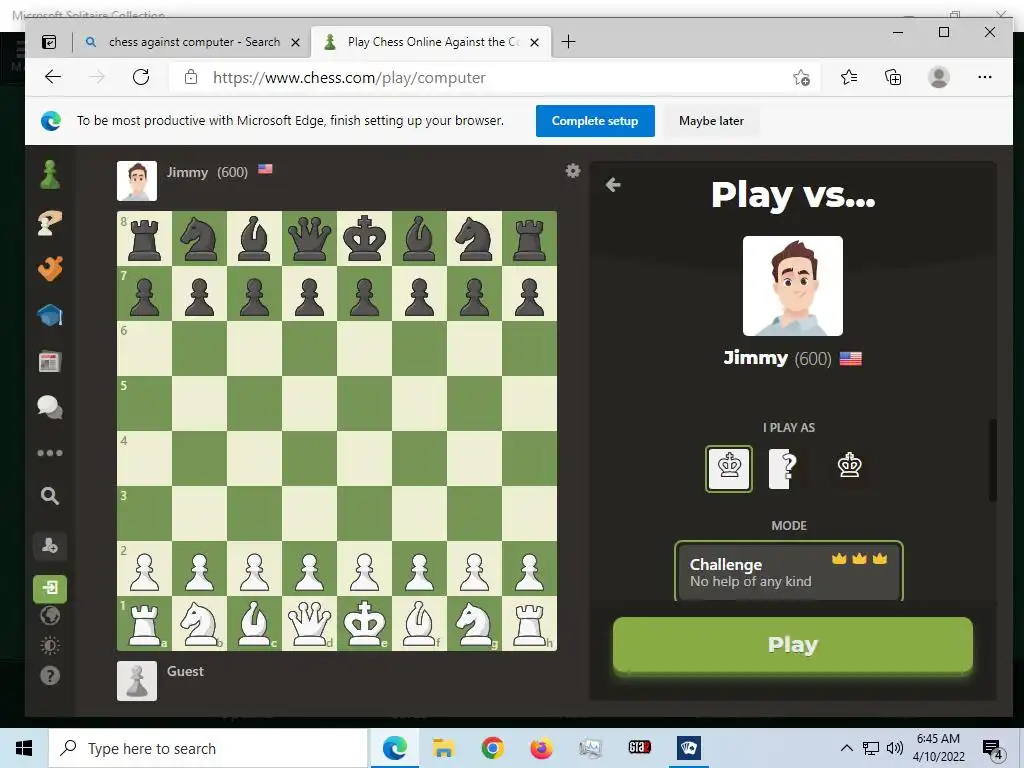The image size is (1024, 768).
Task: Open Solitaire Collection from the taskbar
Action: 688,748
